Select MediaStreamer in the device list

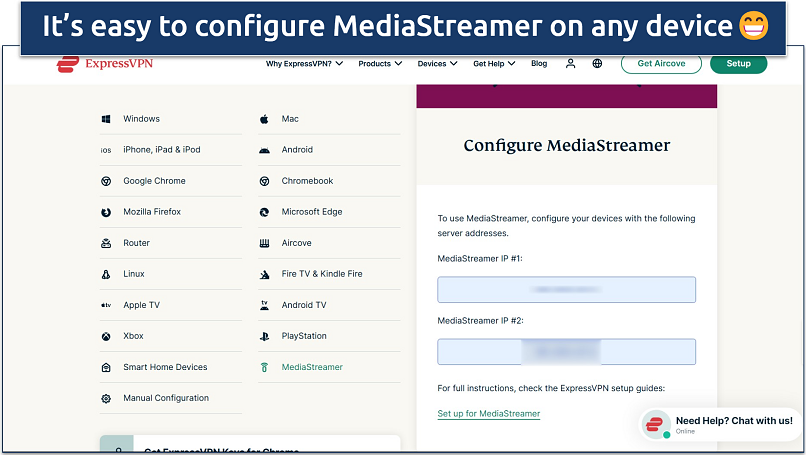click(311, 367)
